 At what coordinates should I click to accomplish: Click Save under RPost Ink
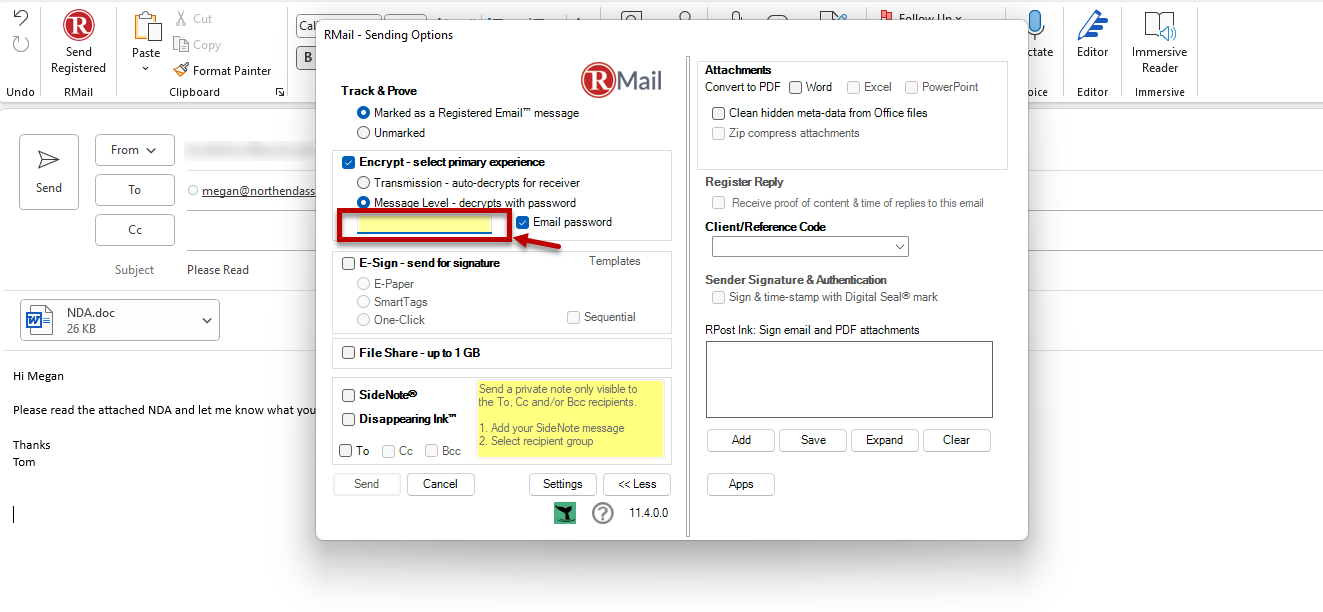point(813,440)
